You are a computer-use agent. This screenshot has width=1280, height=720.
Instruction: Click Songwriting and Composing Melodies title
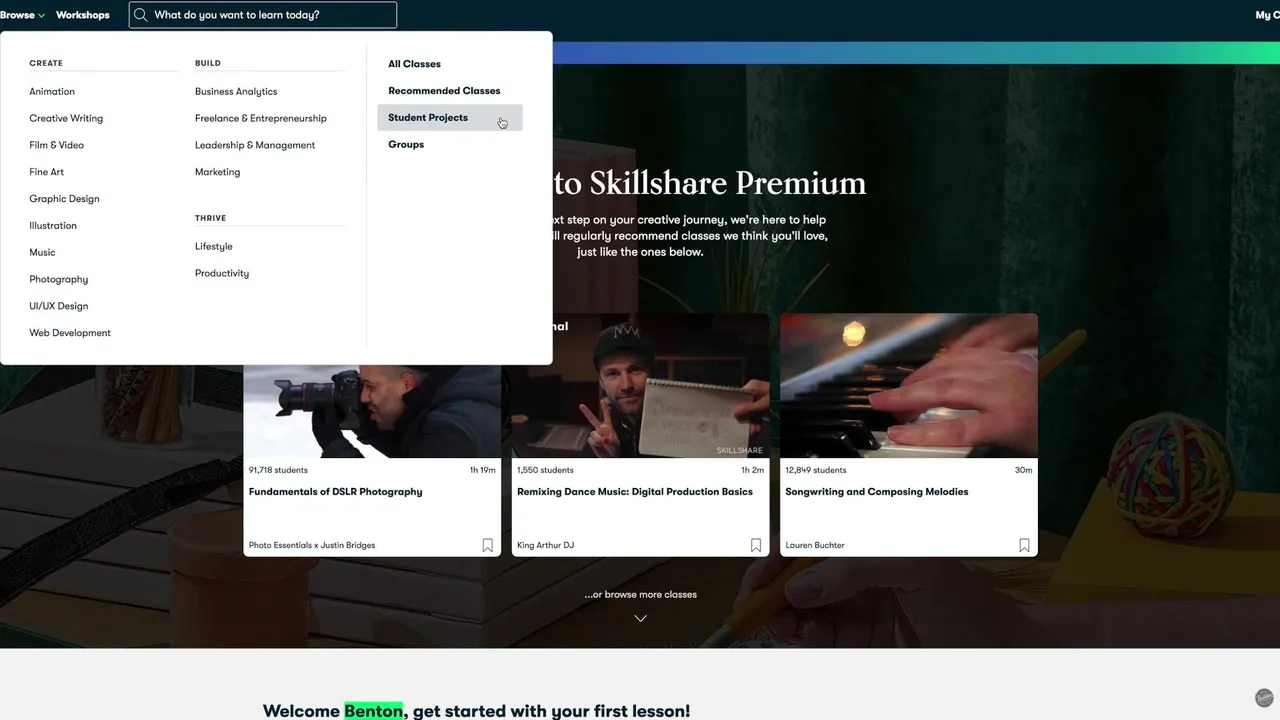877,492
